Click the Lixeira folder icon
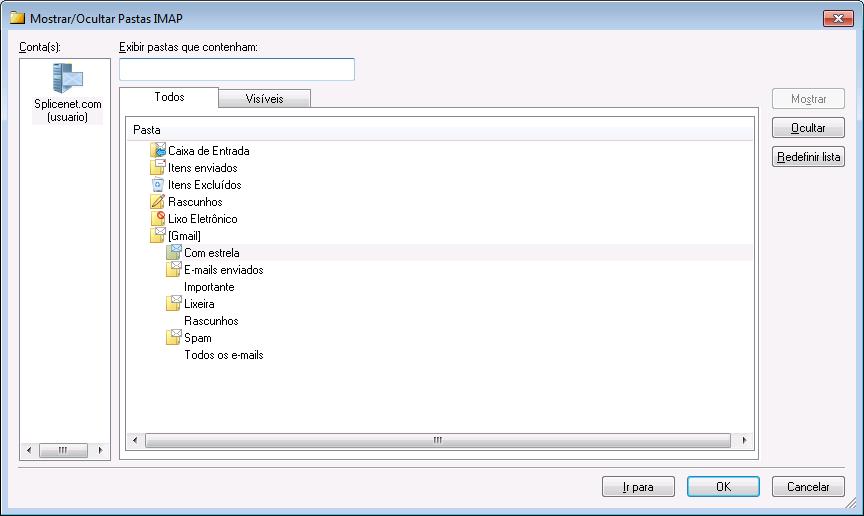This screenshot has width=864, height=516. (174, 304)
